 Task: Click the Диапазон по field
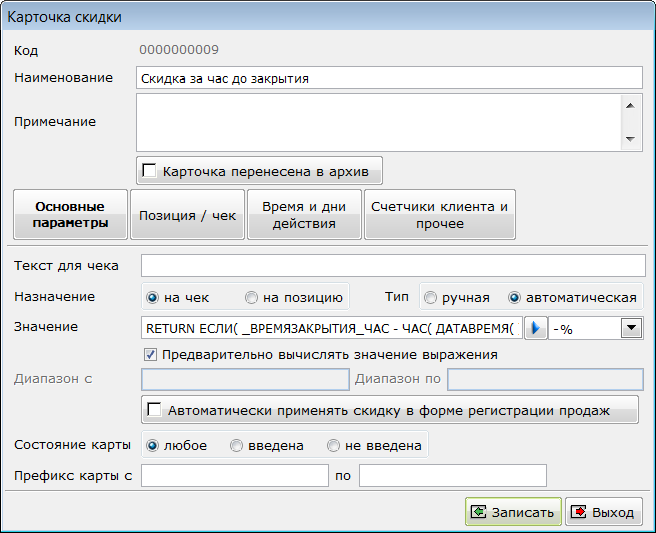[545, 379]
